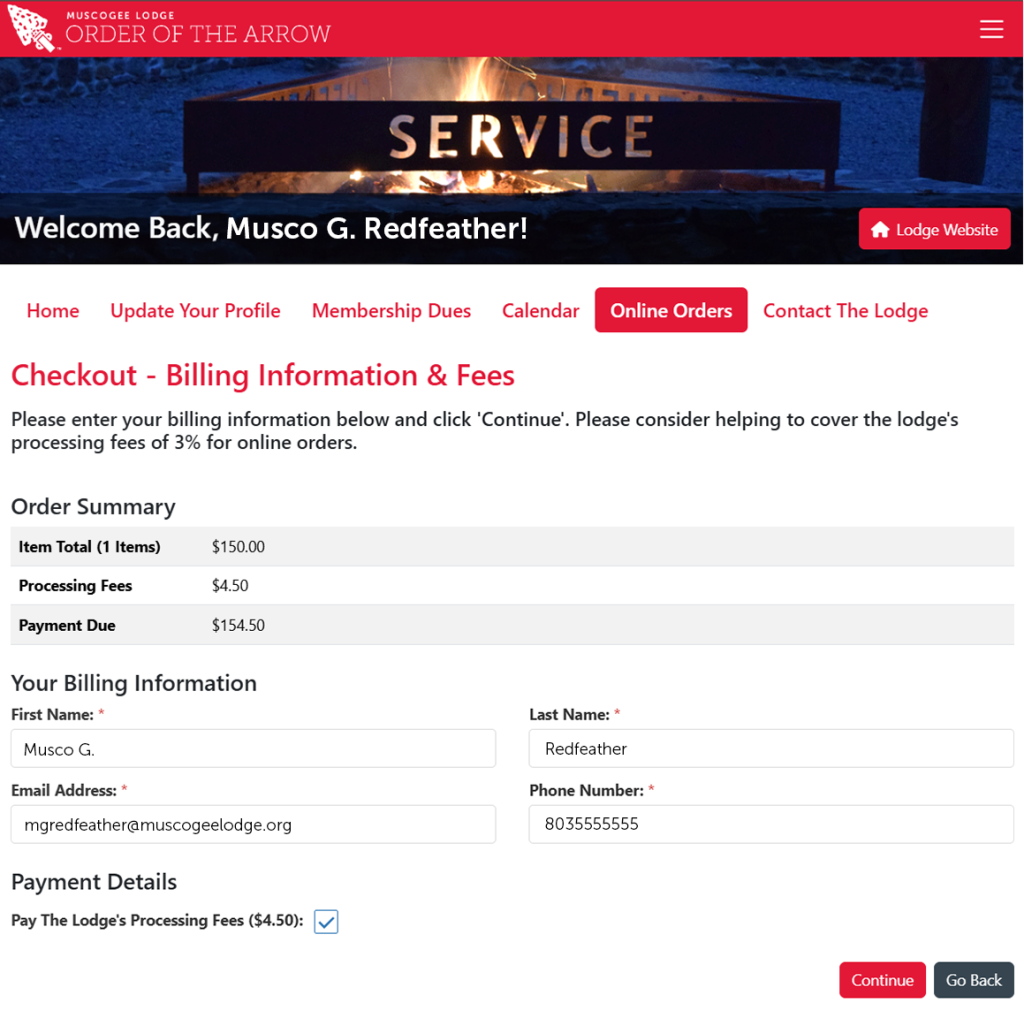Screen dimensions: 1024x1018
Task: Open the Update Your Profile tab
Action: [195, 311]
